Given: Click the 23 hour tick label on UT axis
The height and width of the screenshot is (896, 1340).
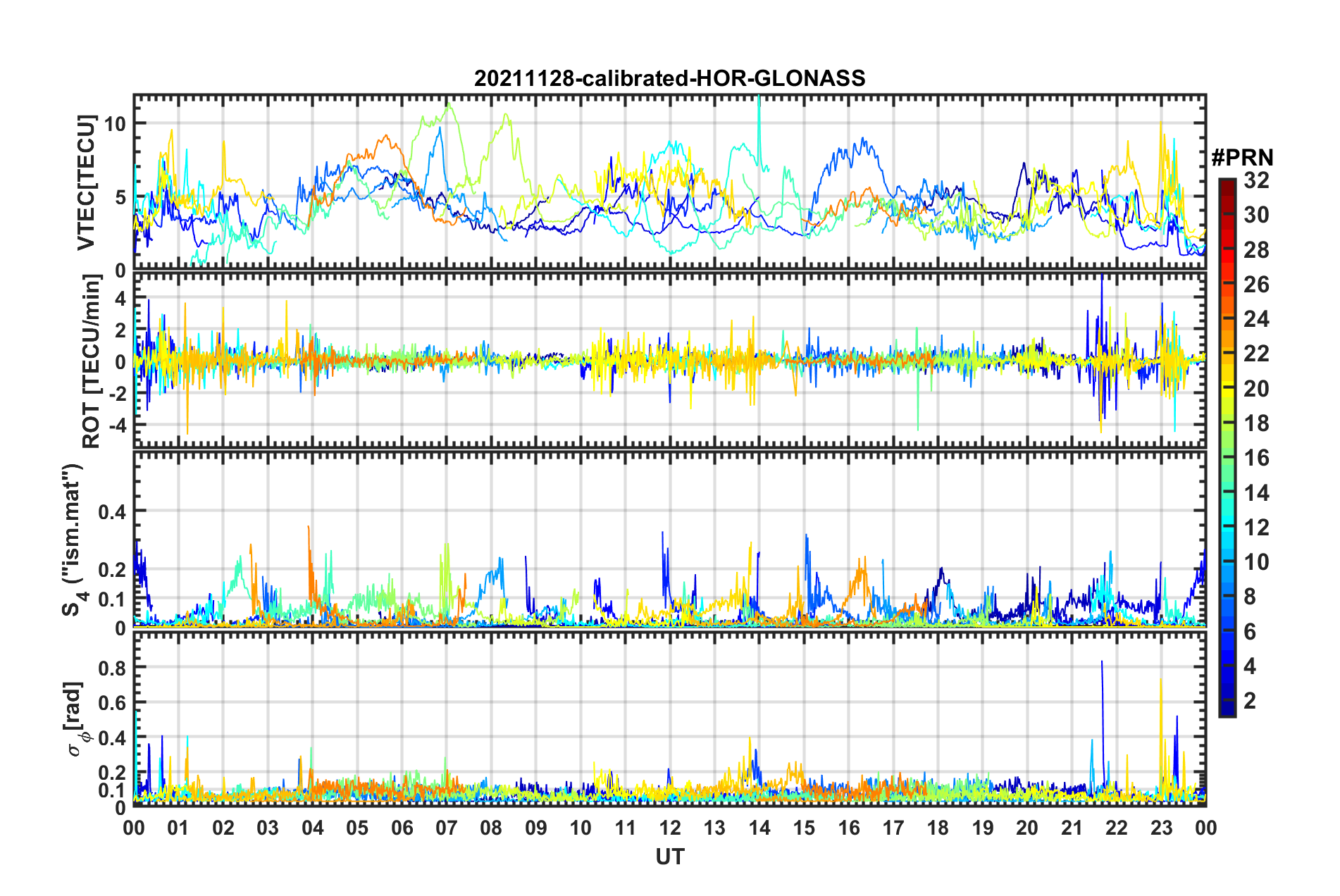Looking at the screenshot, I should coord(1161,828).
